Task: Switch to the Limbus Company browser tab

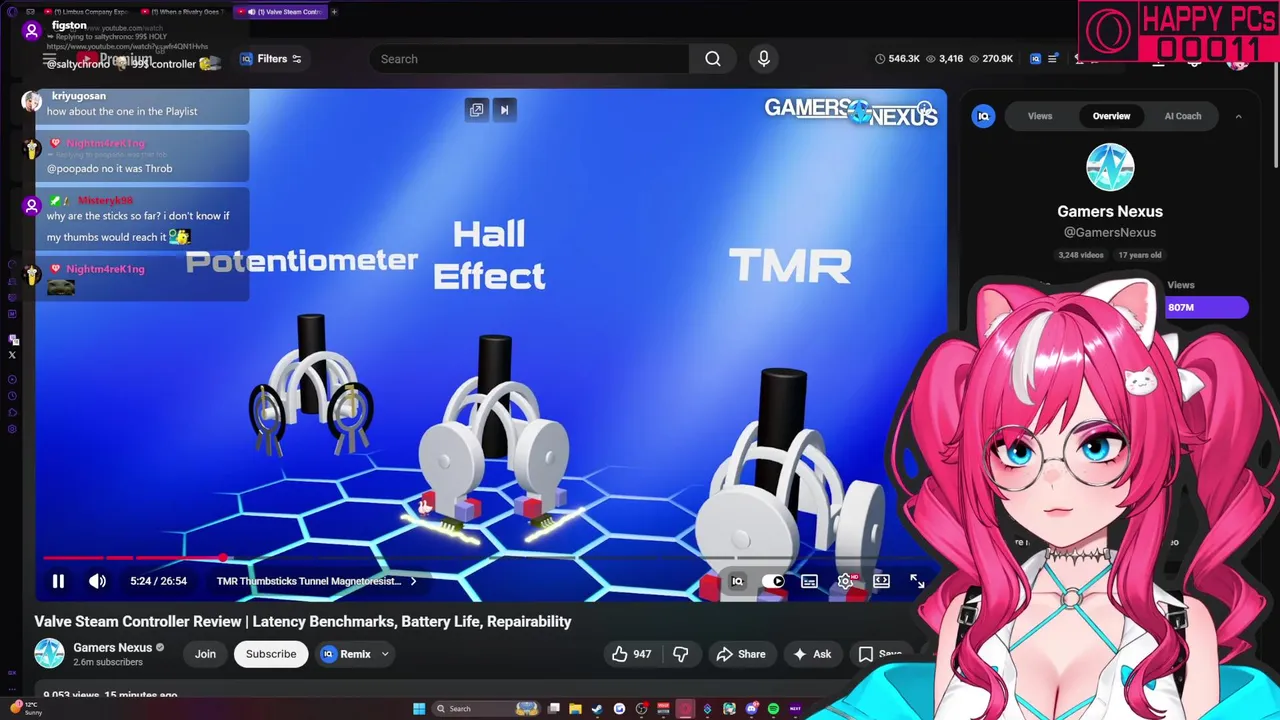Action: 89,12
